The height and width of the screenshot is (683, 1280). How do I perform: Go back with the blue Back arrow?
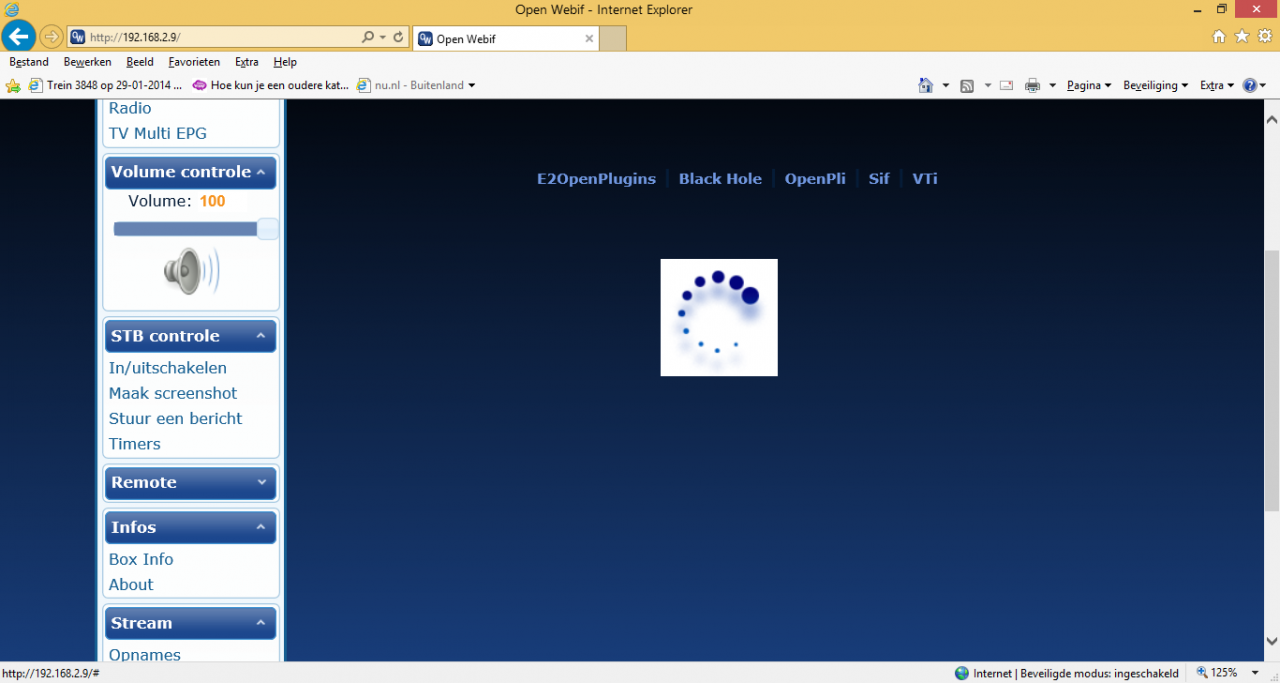19,37
